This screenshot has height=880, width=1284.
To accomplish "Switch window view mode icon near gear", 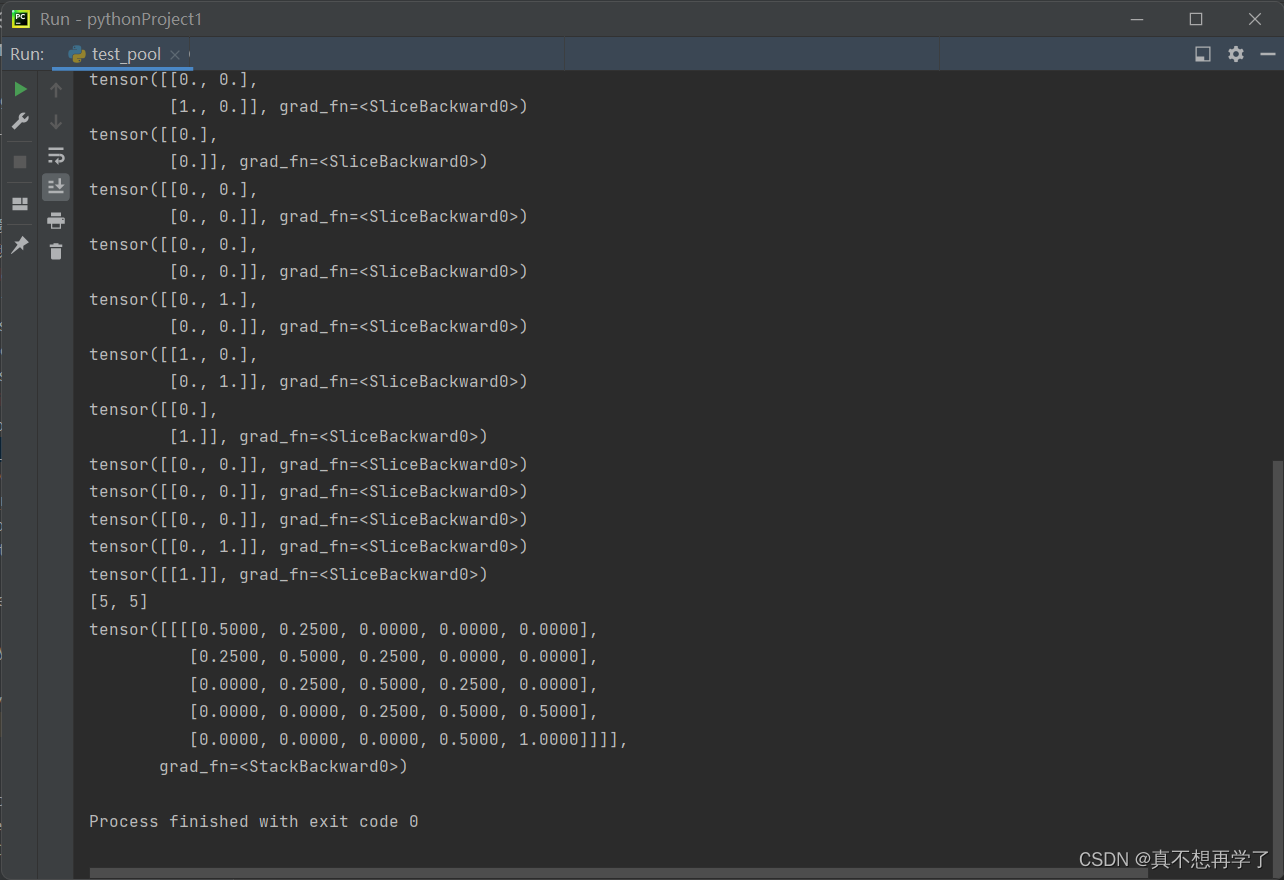I will pyautogui.click(x=1203, y=54).
